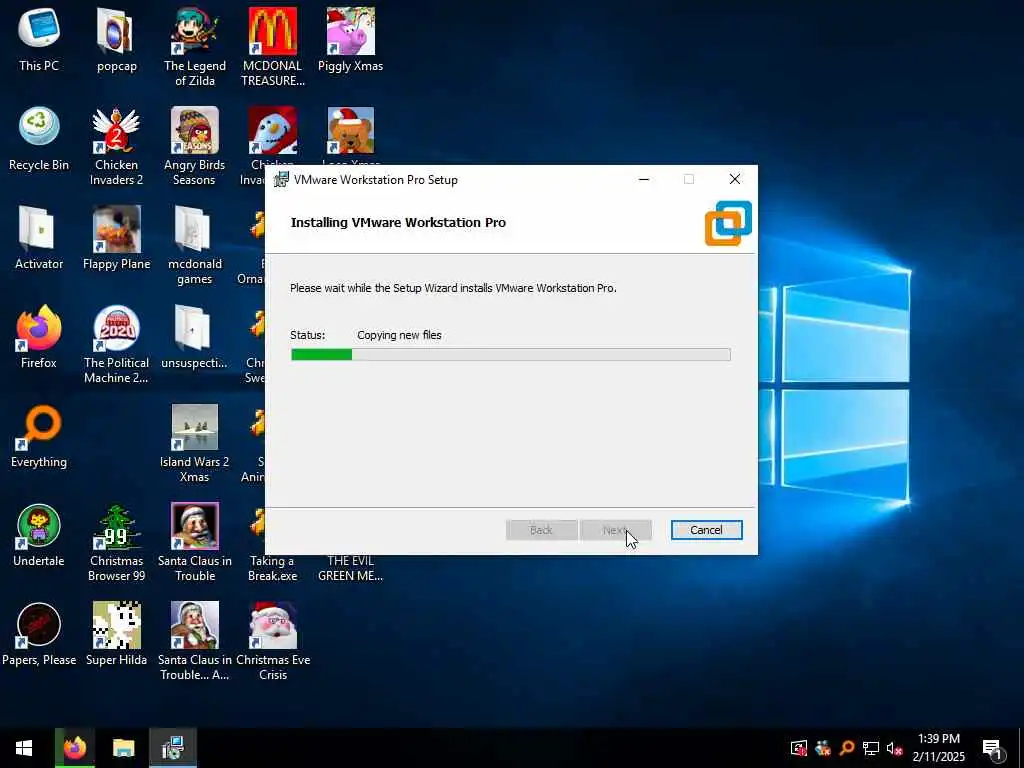
Task: Click the 'Please wait while the Setup Wizard' message
Action: 453,288
